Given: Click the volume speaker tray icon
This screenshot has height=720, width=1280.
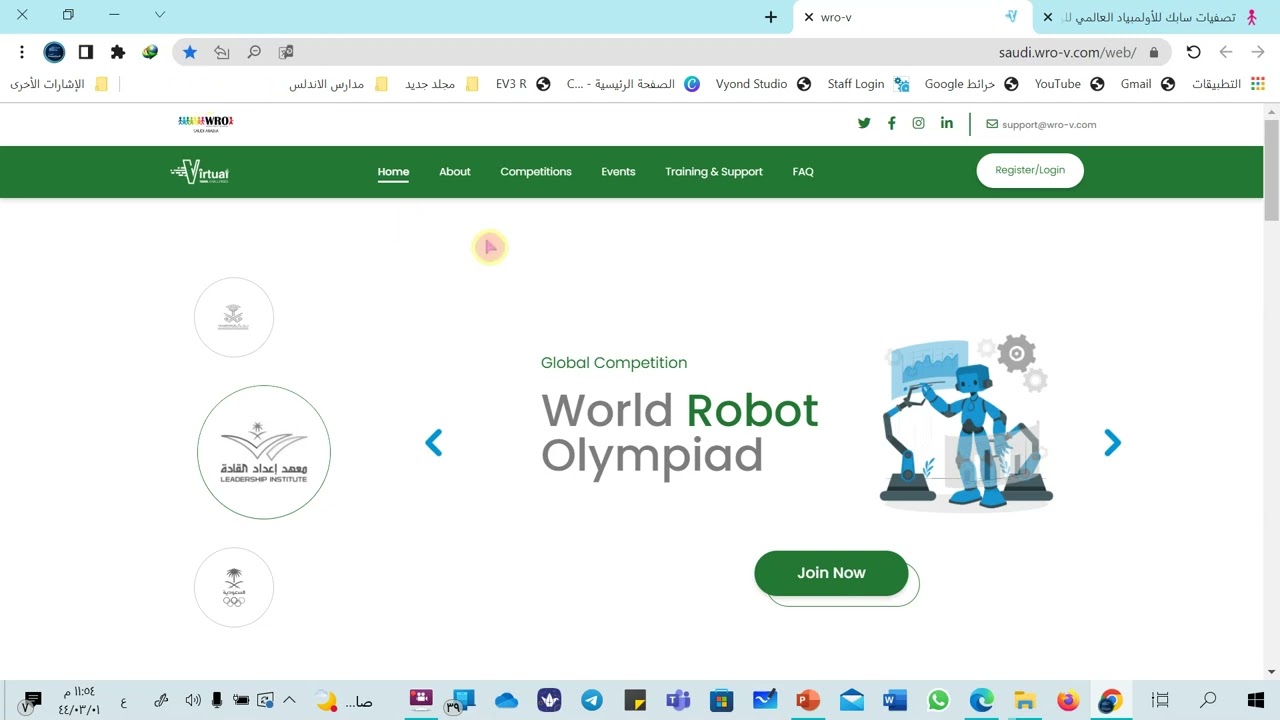Looking at the screenshot, I should coord(193,700).
